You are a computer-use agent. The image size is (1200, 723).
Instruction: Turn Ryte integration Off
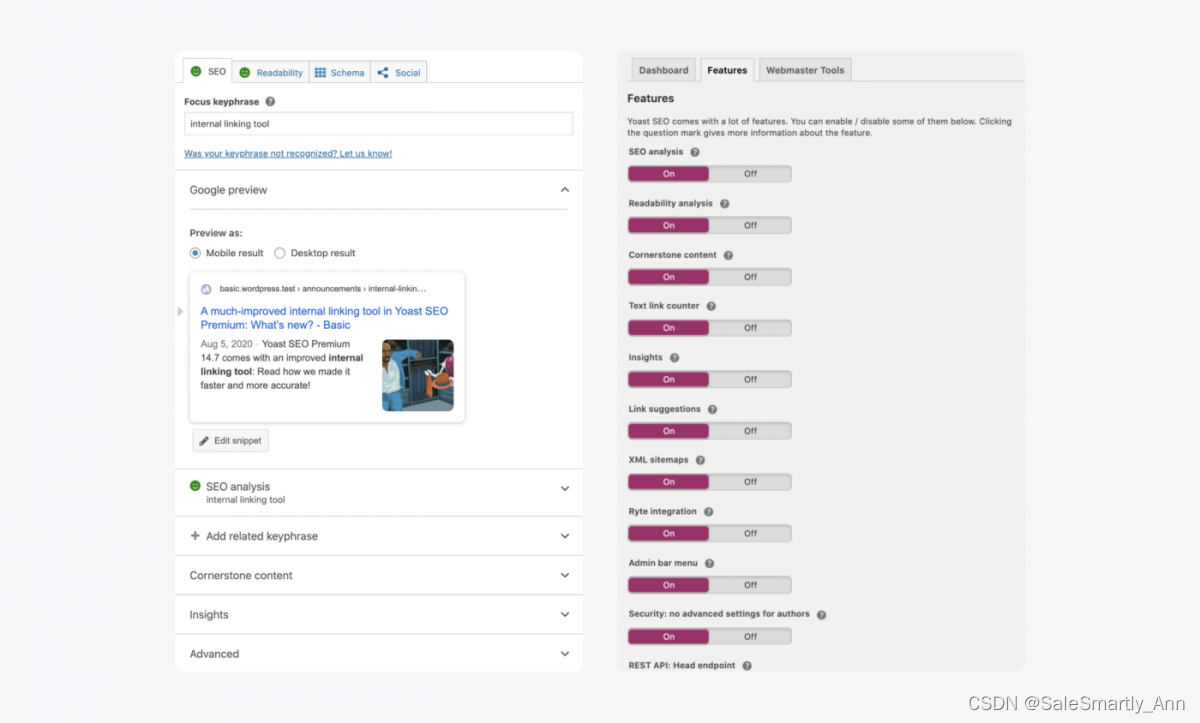click(750, 533)
